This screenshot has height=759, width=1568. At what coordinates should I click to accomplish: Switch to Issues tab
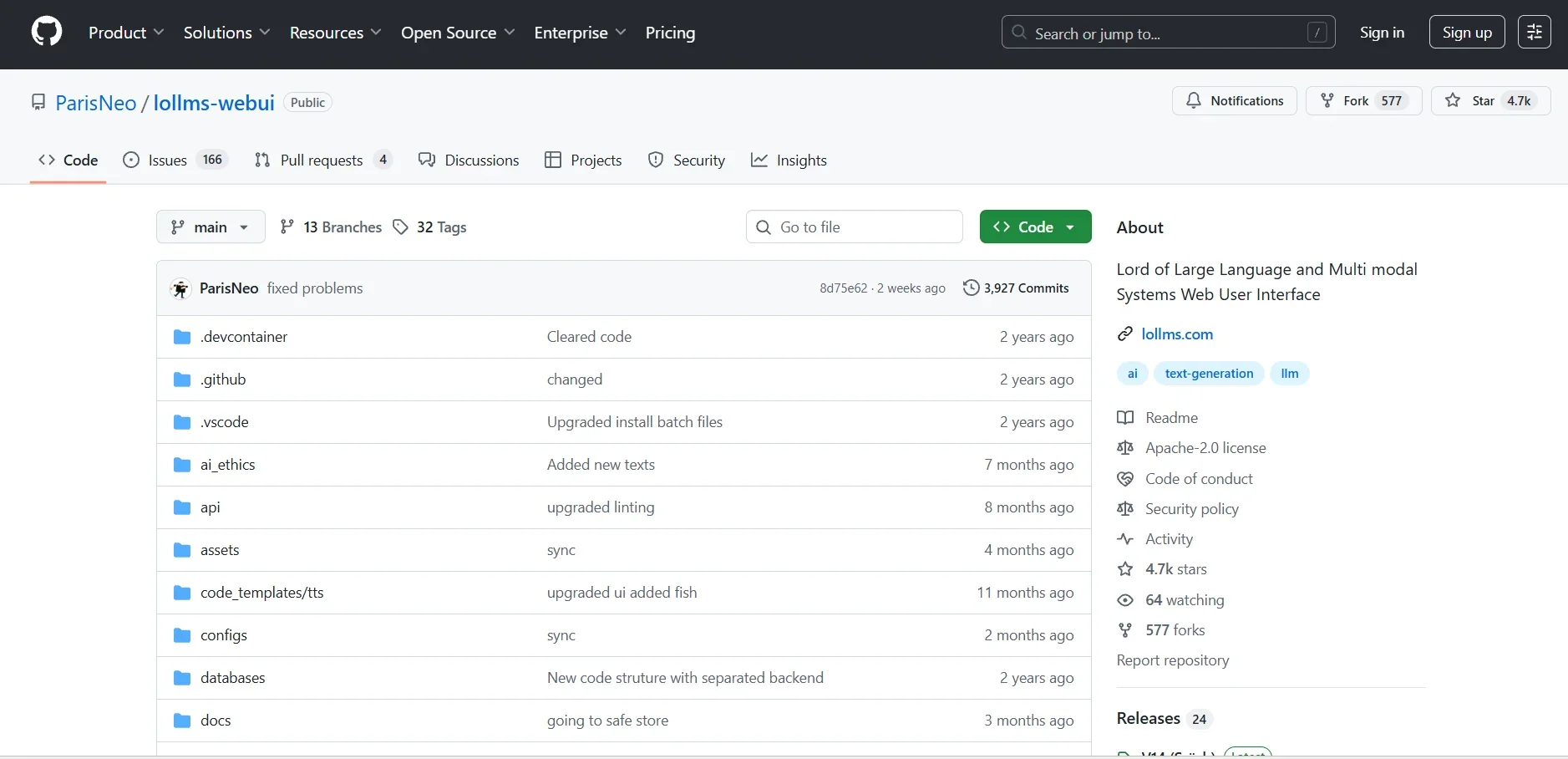(x=175, y=160)
